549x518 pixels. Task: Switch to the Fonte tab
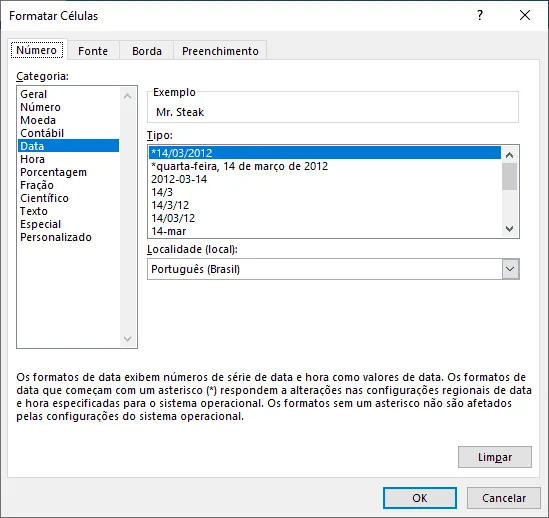(93, 51)
